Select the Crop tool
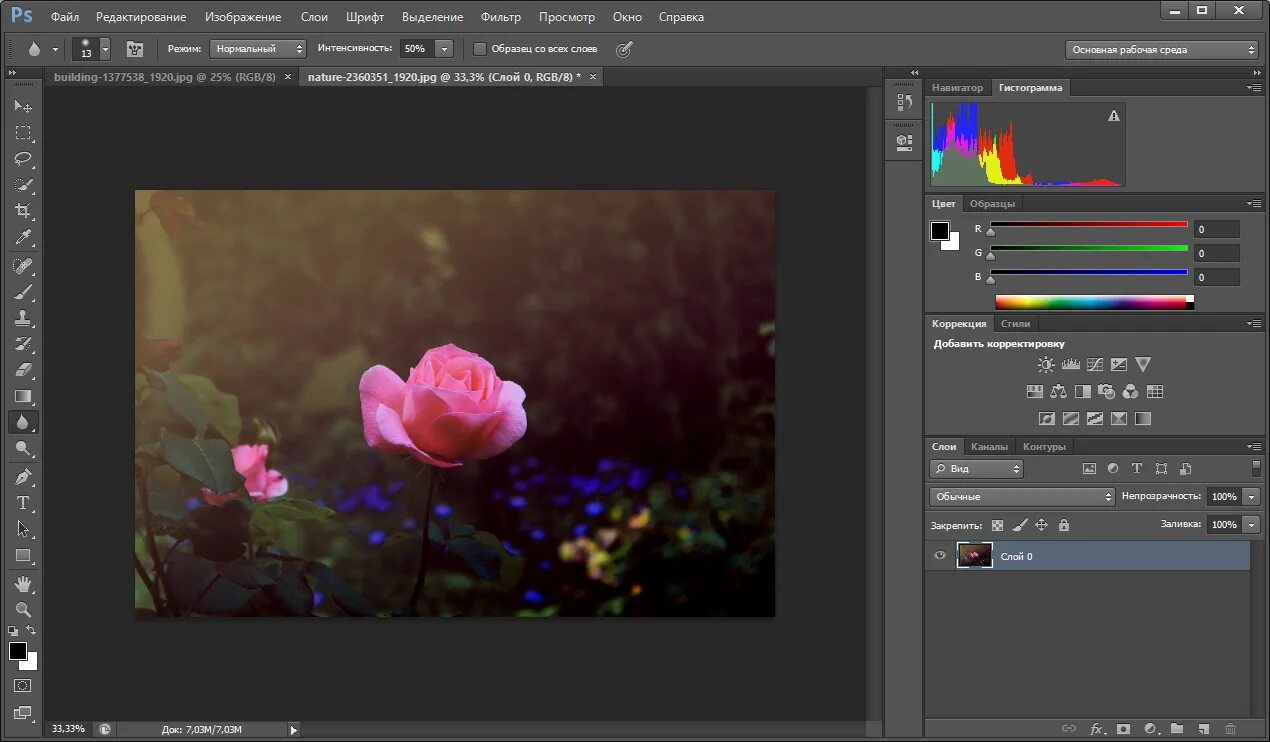 [x=23, y=211]
